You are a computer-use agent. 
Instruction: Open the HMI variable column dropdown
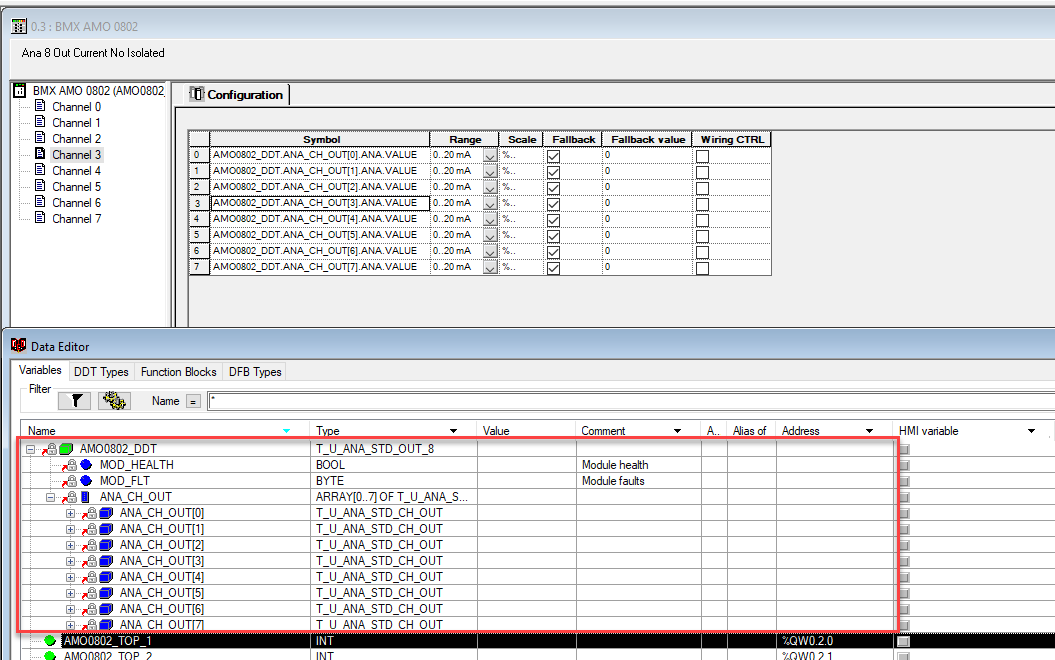[x=1031, y=431]
